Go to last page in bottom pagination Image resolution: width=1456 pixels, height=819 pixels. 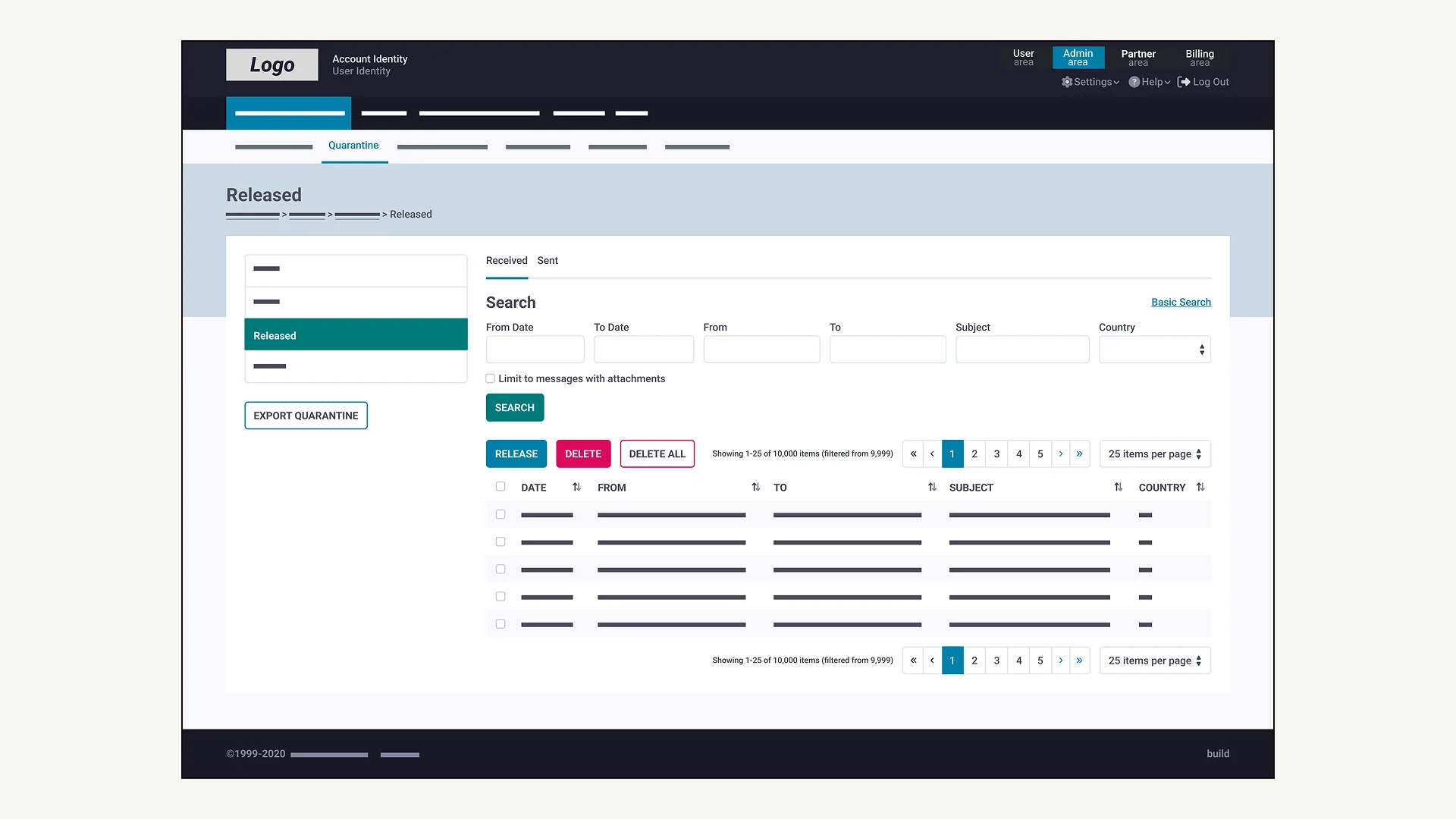tap(1079, 661)
